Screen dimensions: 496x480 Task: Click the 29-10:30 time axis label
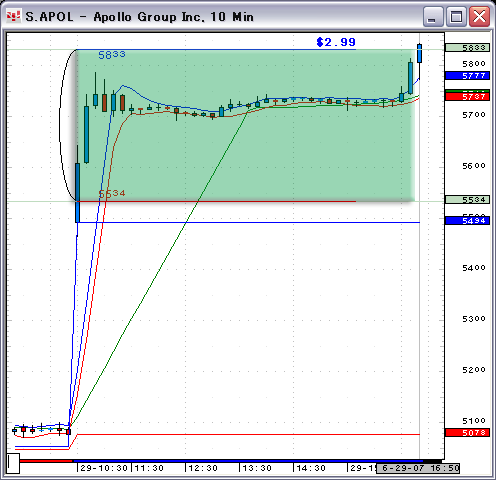[104, 468]
